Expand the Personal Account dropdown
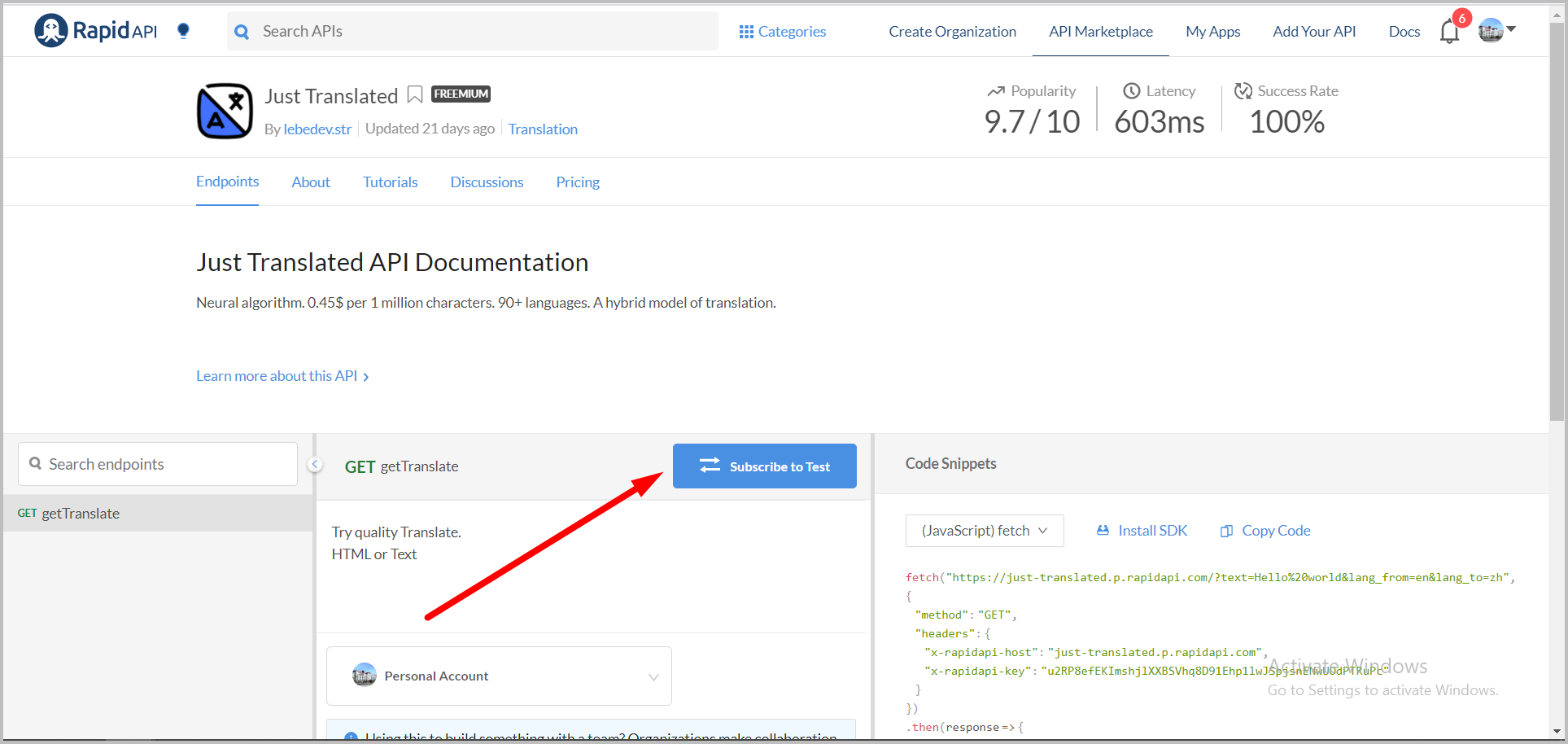Screen dimensions: 1568x744 pyautogui.click(x=499, y=676)
